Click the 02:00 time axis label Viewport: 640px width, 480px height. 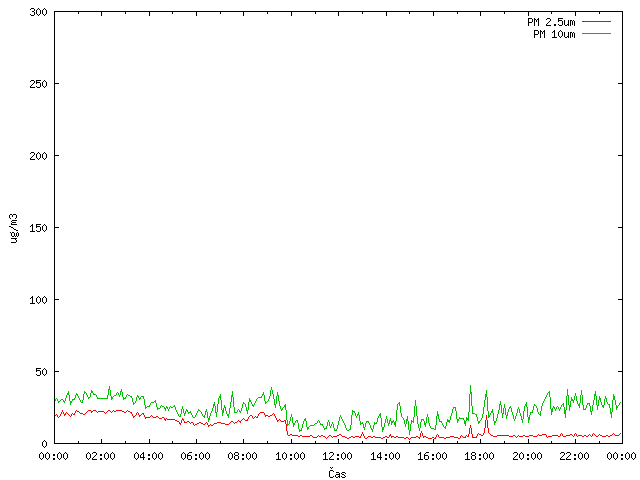coord(100,456)
